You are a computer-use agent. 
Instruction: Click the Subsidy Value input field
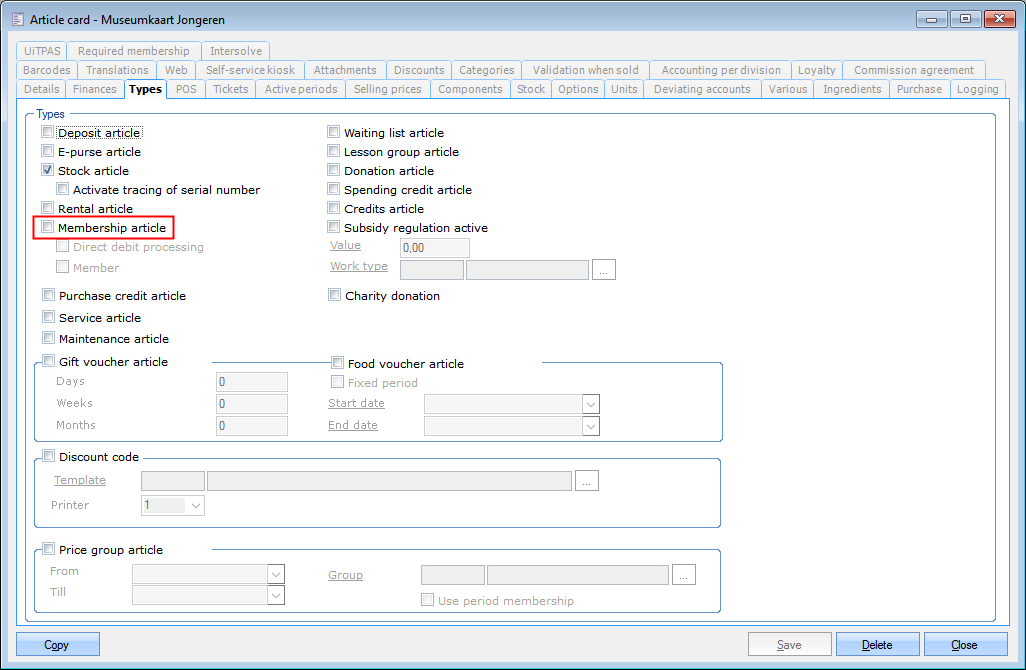pyautogui.click(x=434, y=248)
